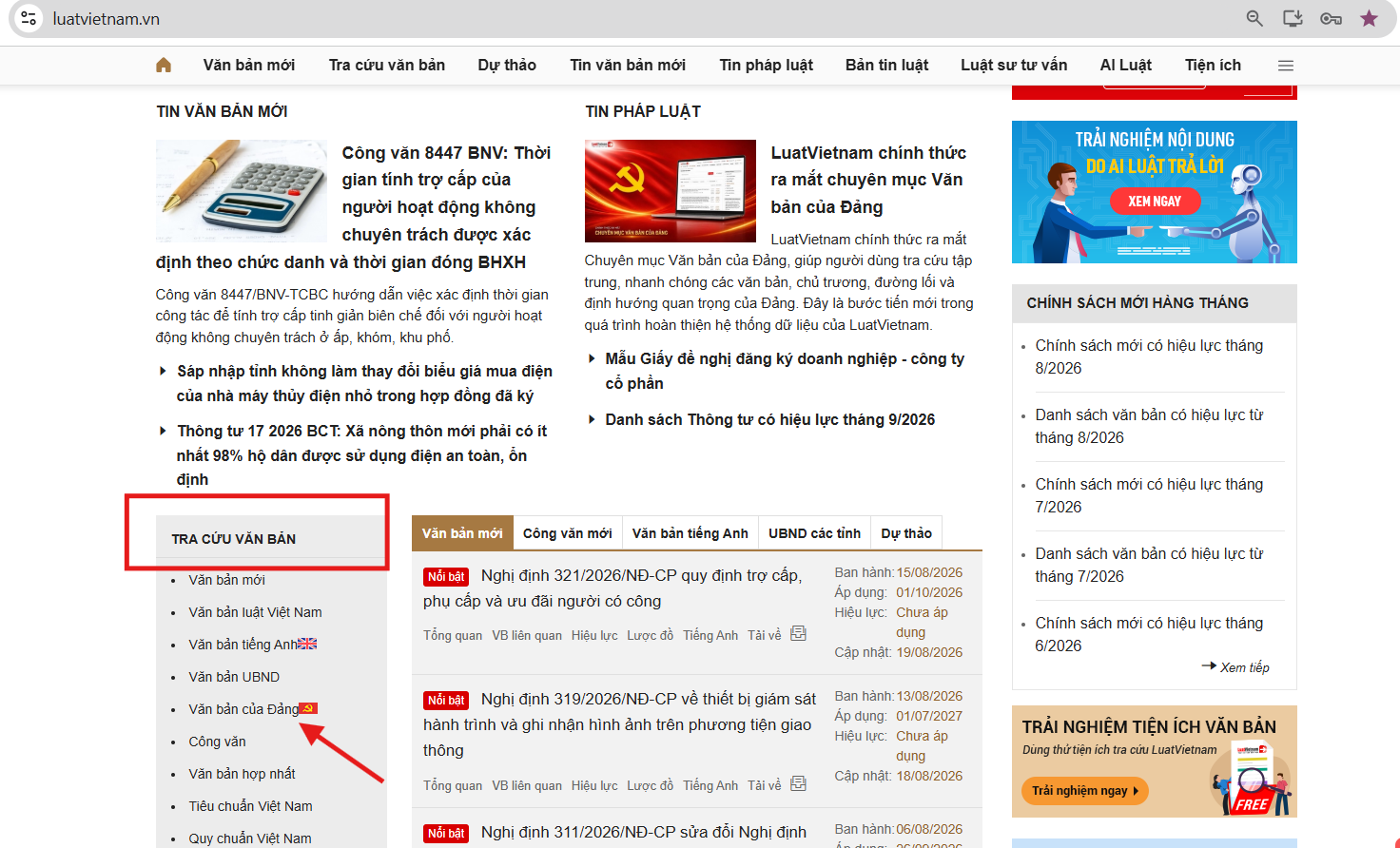Click Tiếng Anh under Nghị định 319/2026/NĐ-CP
1400x848 pixels.
tap(710, 785)
